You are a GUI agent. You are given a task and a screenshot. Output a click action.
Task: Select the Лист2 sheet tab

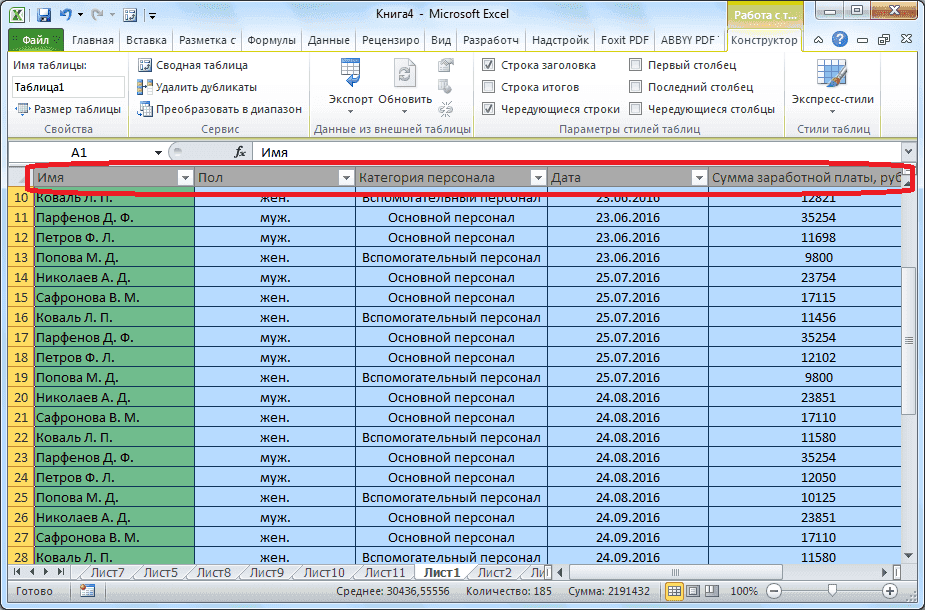pyautogui.click(x=495, y=573)
